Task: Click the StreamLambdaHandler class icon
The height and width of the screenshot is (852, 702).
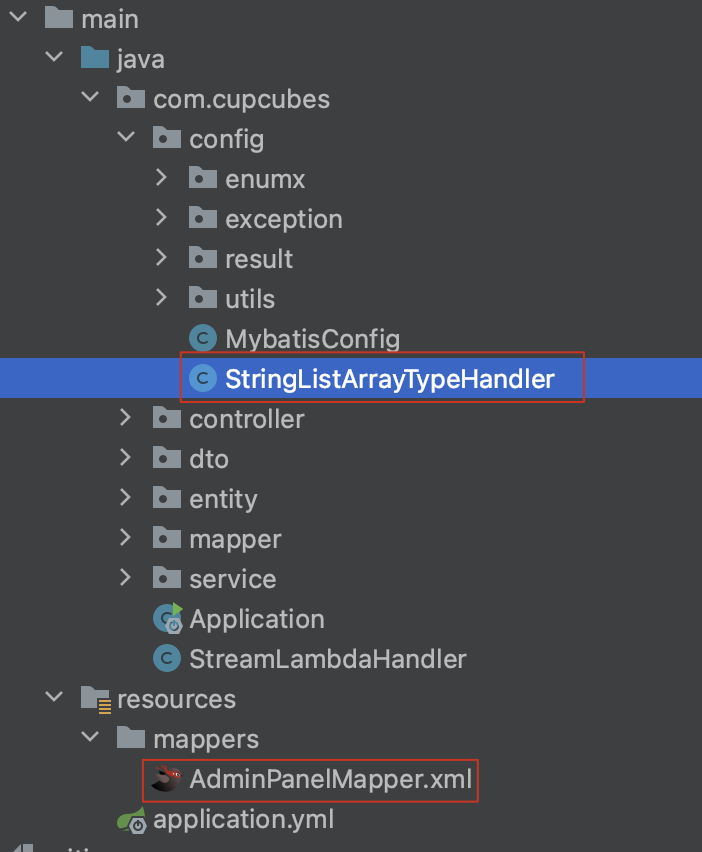Action: point(167,658)
